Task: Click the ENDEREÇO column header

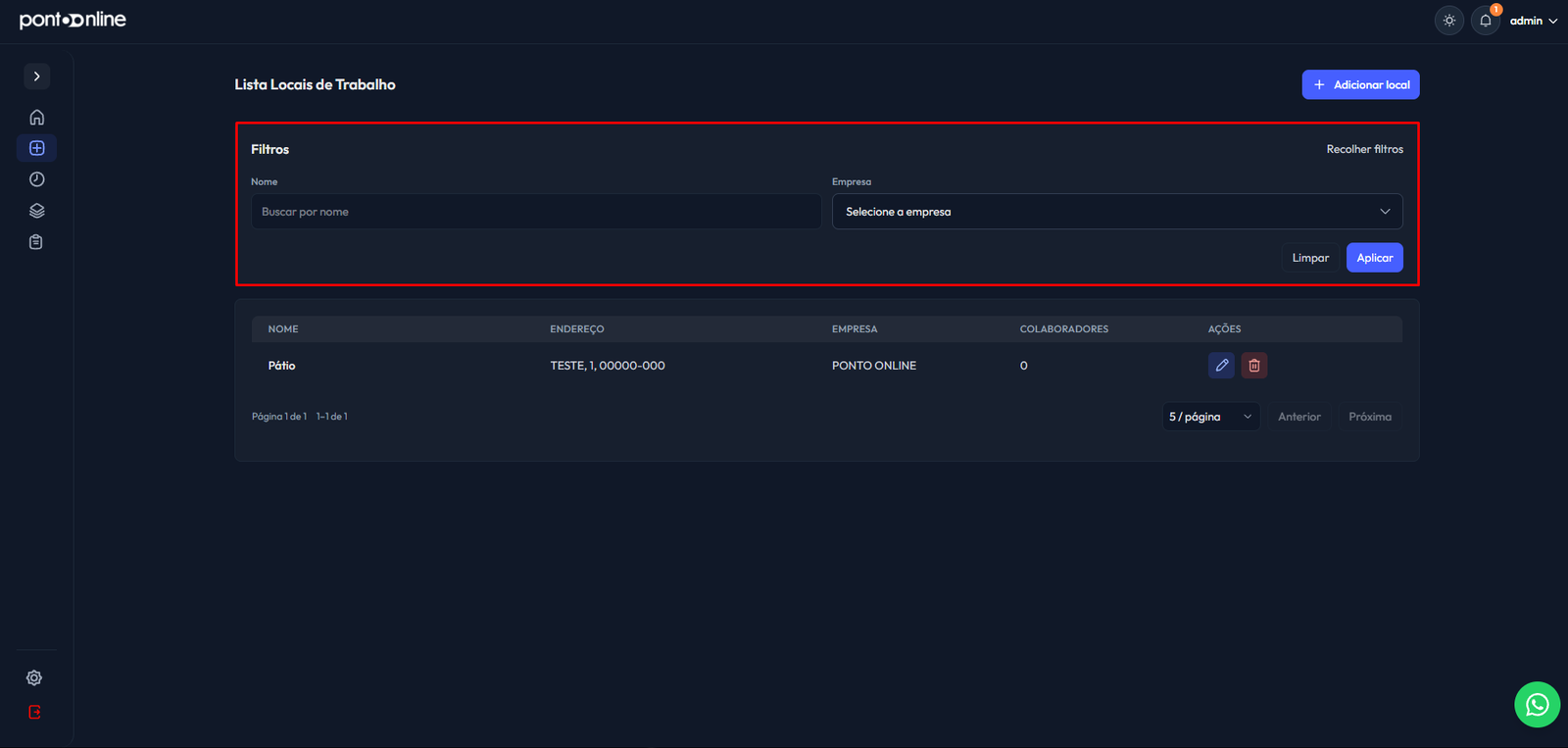Action: coord(577,329)
